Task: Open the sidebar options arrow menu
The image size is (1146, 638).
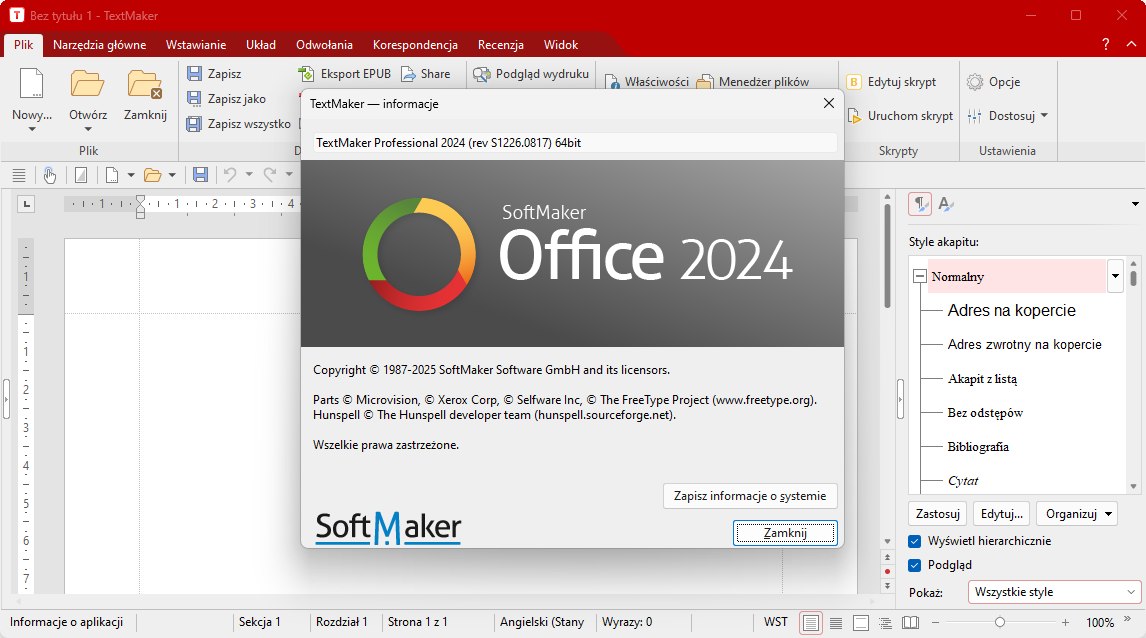Action: [1135, 204]
